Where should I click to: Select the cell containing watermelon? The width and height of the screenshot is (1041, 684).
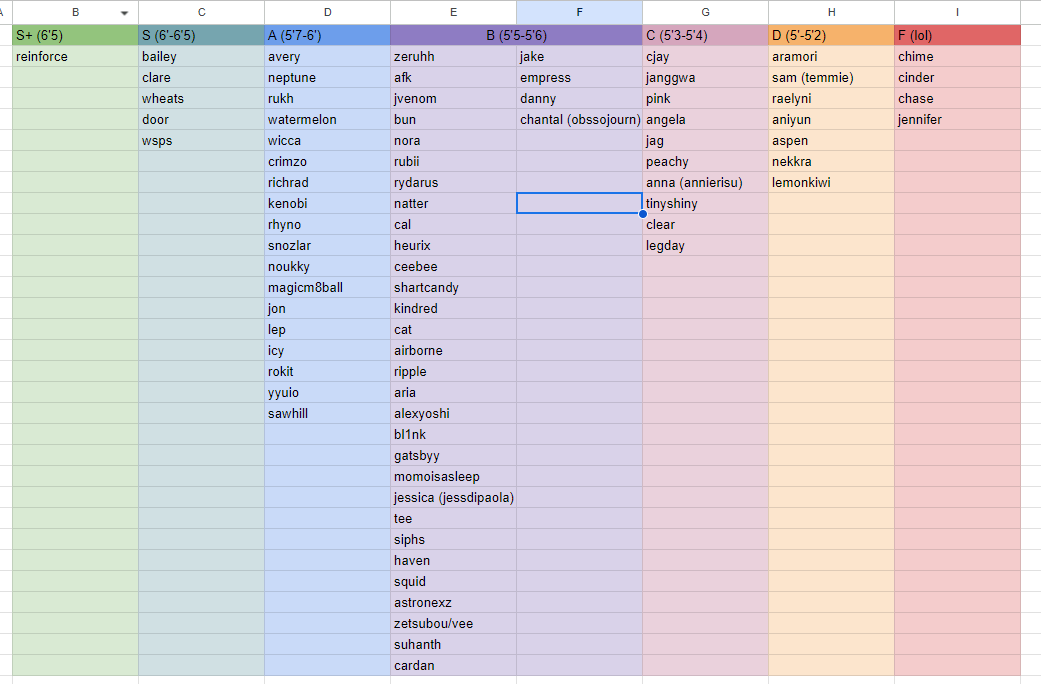[327, 120]
